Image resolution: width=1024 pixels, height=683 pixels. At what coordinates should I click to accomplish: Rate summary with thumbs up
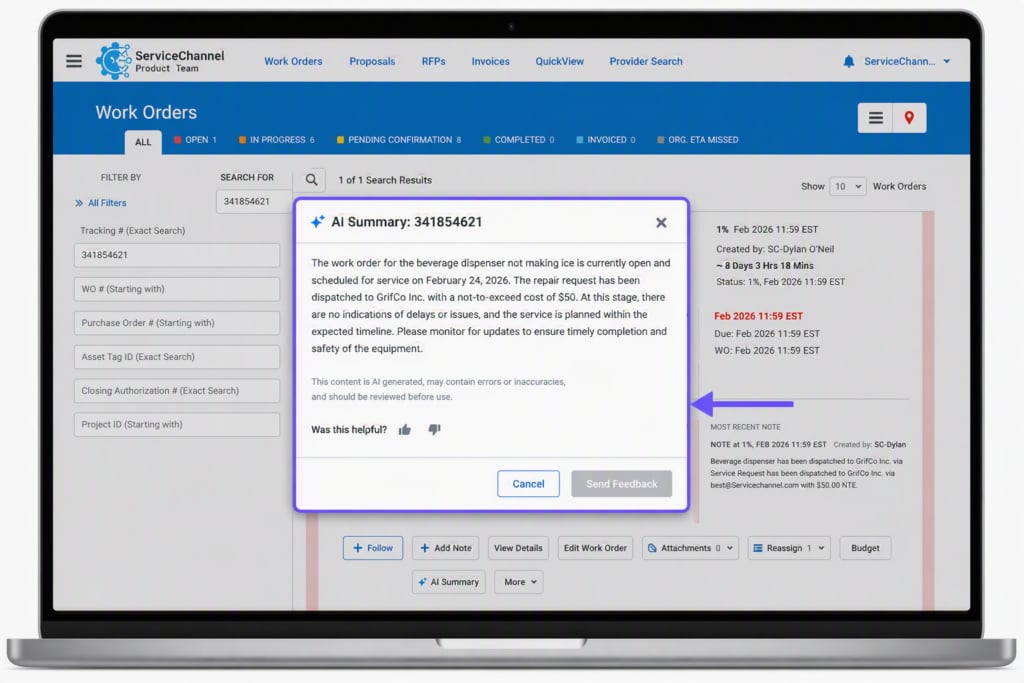pyautogui.click(x=405, y=430)
